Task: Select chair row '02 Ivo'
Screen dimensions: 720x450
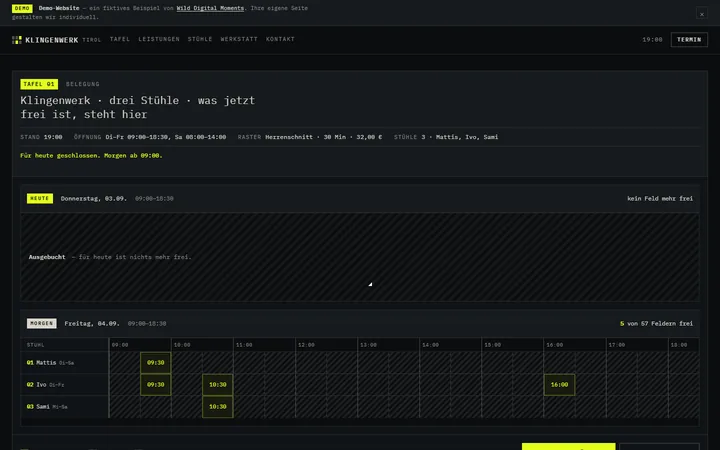Action: 65,385
